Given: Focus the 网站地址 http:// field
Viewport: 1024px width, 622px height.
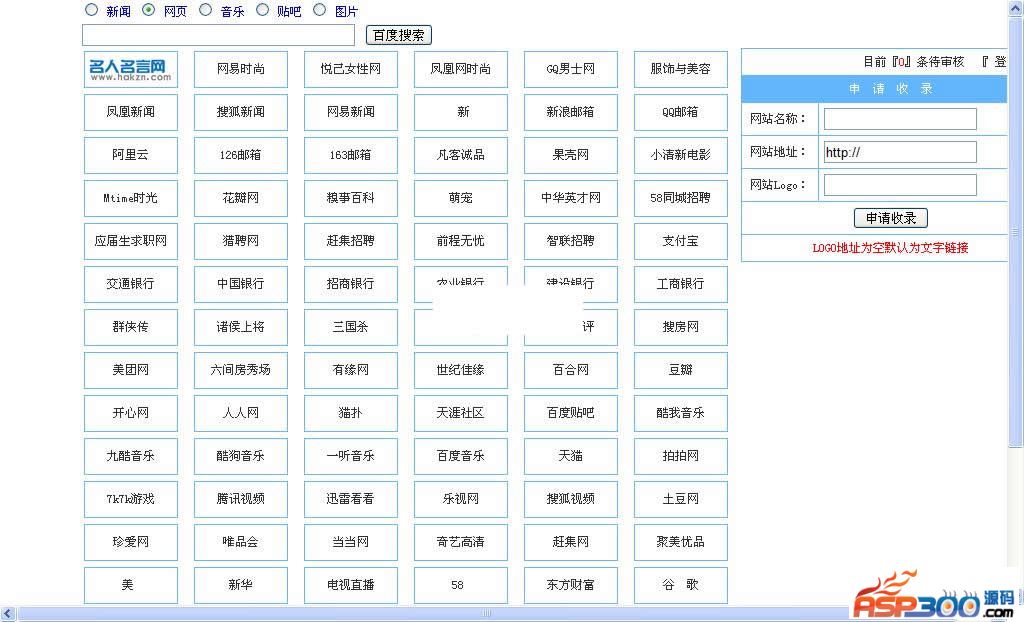Looking at the screenshot, I should click(900, 152).
